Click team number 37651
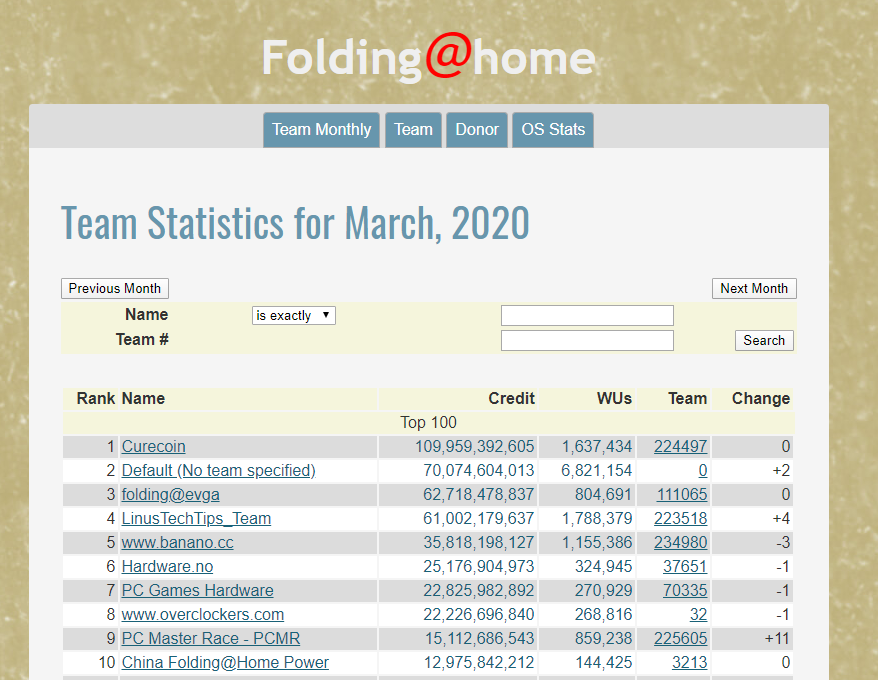Image resolution: width=878 pixels, height=680 pixels. pos(685,567)
